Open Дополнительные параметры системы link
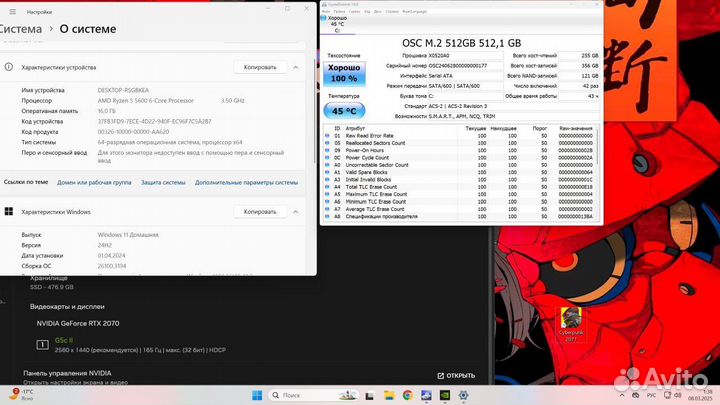The image size is (720, 405). click(x=246, y=183)
